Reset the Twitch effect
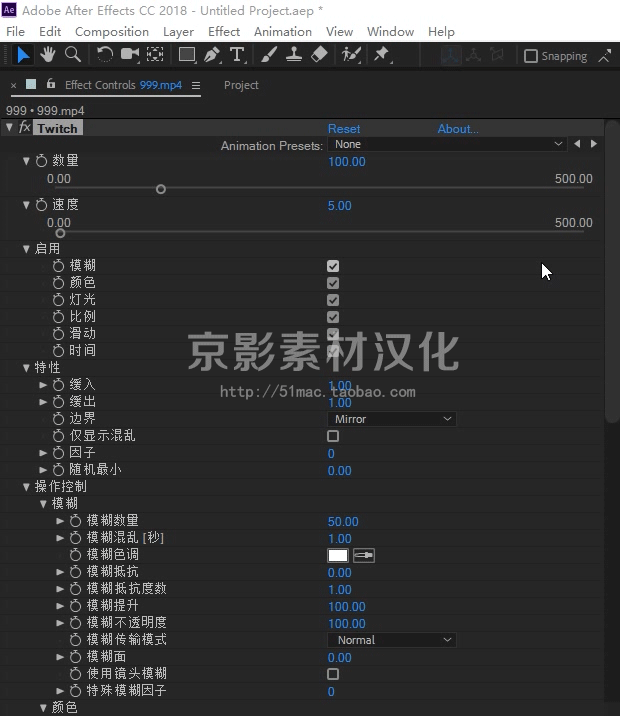 pos(344,129)
